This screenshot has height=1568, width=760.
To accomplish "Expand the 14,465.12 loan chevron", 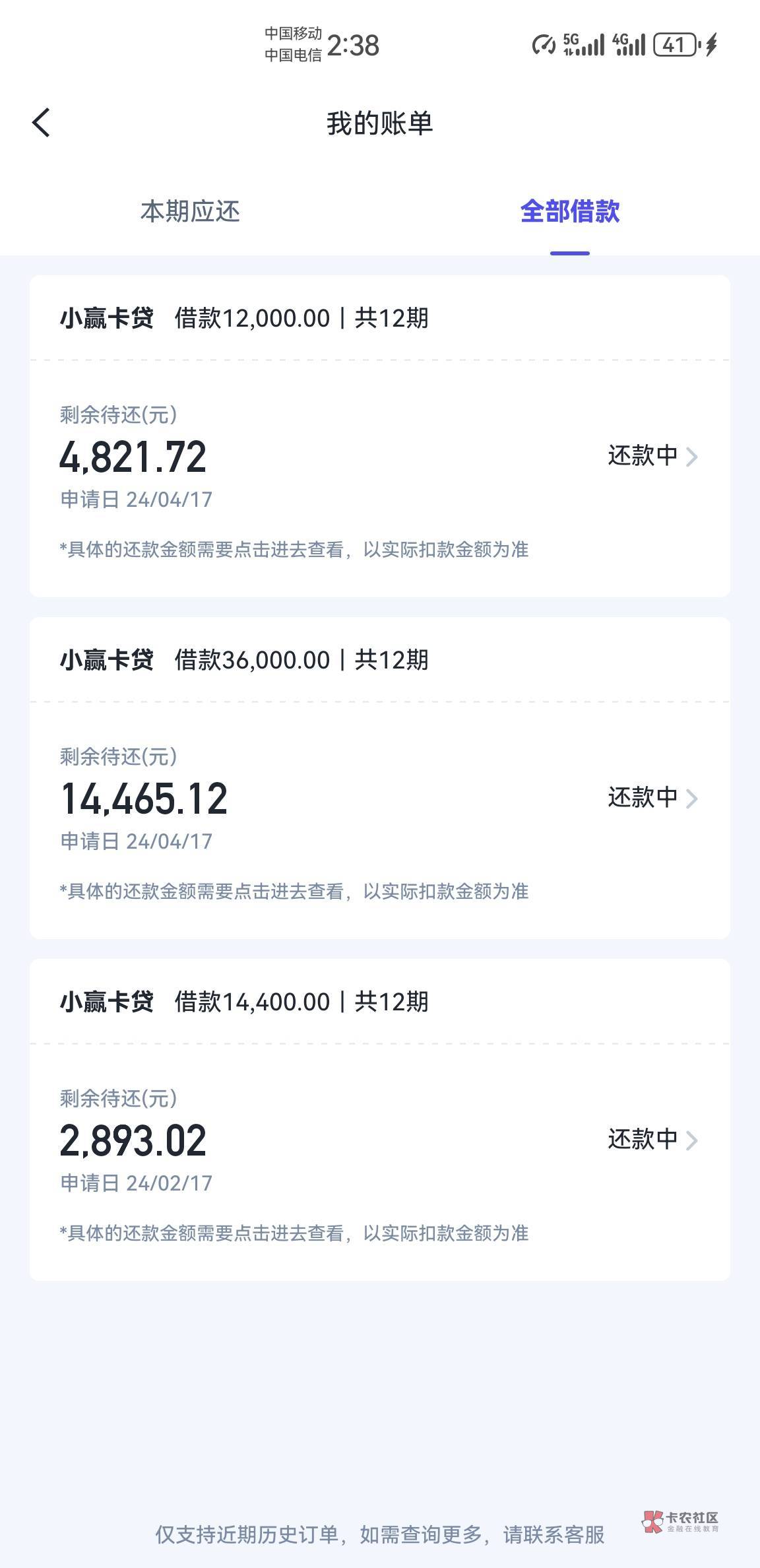I will tap(692, 799).
